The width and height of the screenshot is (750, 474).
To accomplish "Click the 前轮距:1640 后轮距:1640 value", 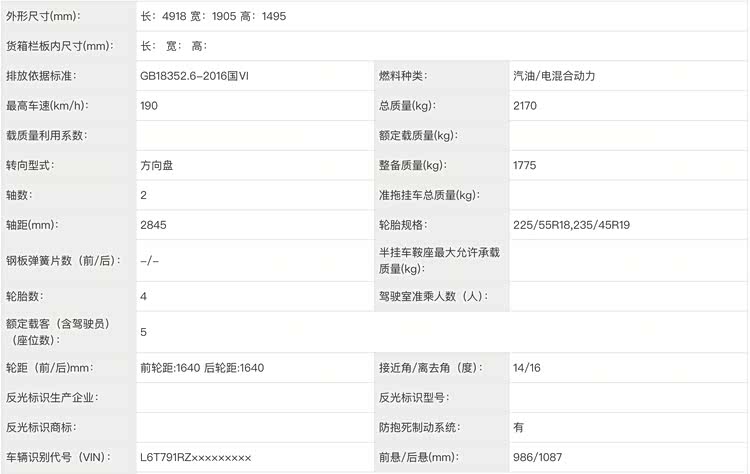I will coord(202,368).
